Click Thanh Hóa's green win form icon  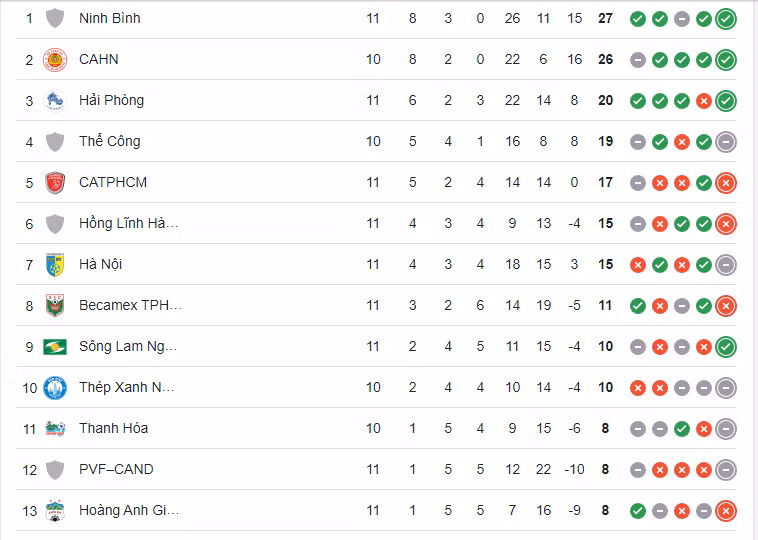tap(682, 429)
